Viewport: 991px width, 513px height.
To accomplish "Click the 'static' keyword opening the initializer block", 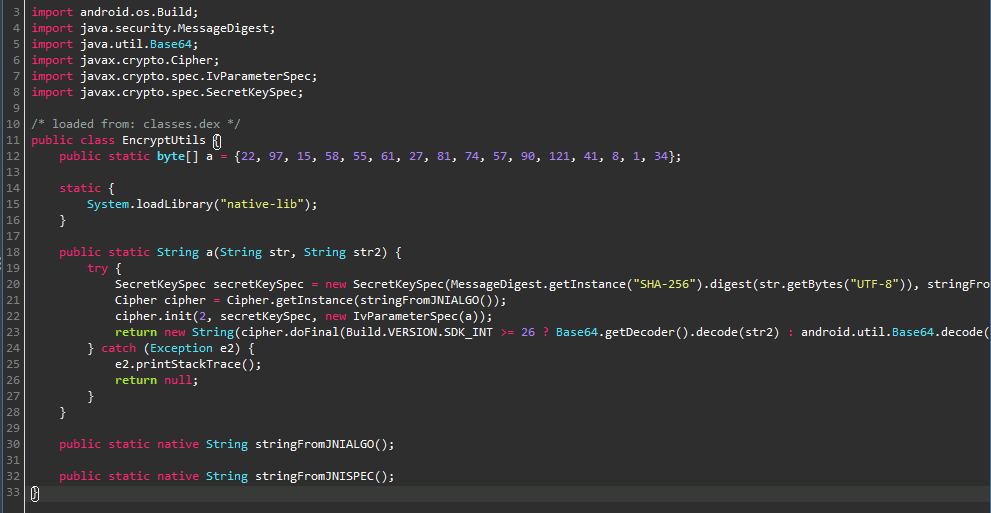I will [x=80, y=188].
